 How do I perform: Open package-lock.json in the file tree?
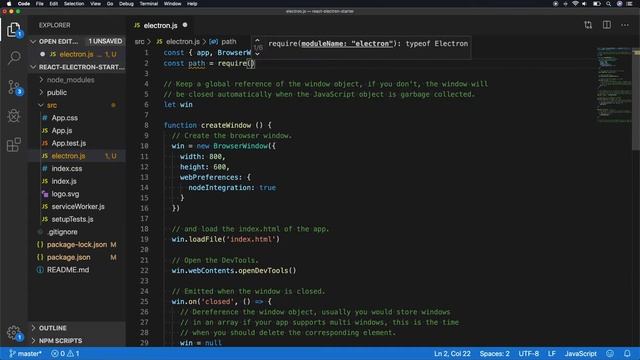click(77, 244)
